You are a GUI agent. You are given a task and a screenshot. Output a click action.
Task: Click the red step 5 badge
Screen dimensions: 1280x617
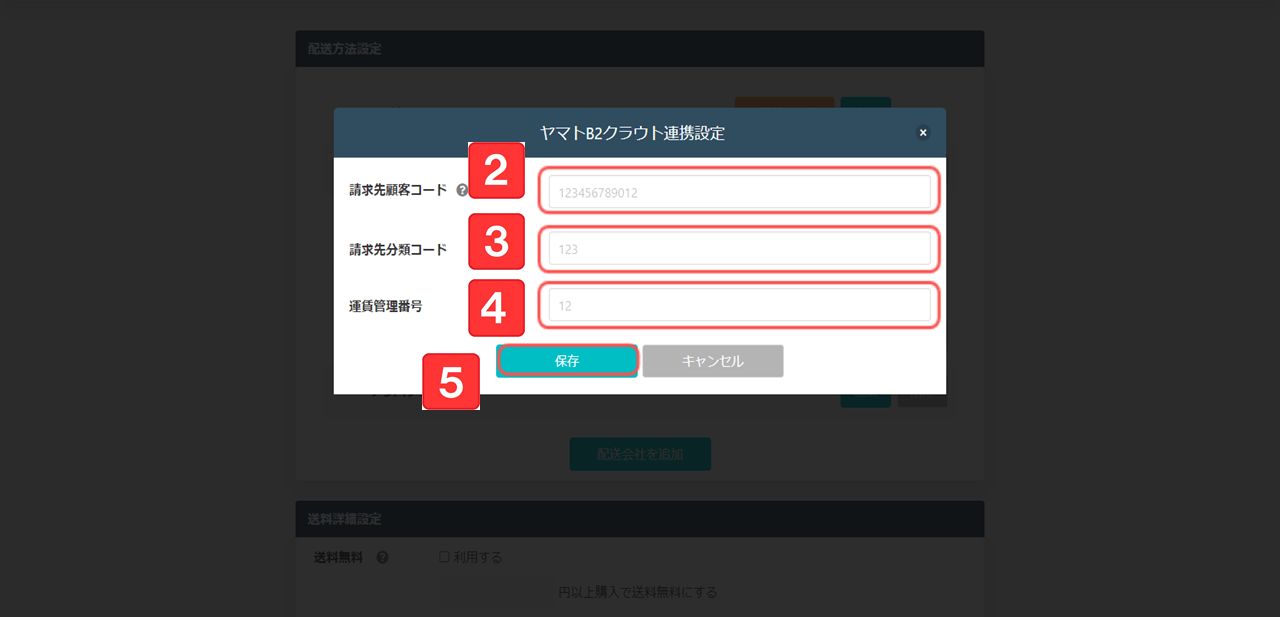pyautogui.click(x=451, y=382)
